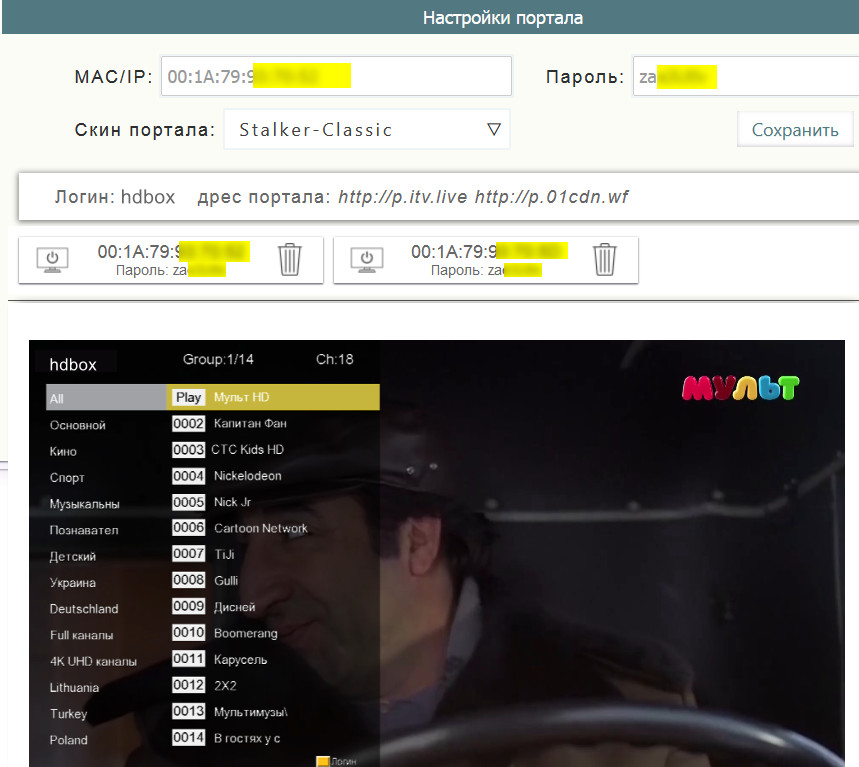This screenshot has width=859, height=767.
Task: Click the Group:1/14 indicator
Action: click(218, 359)
